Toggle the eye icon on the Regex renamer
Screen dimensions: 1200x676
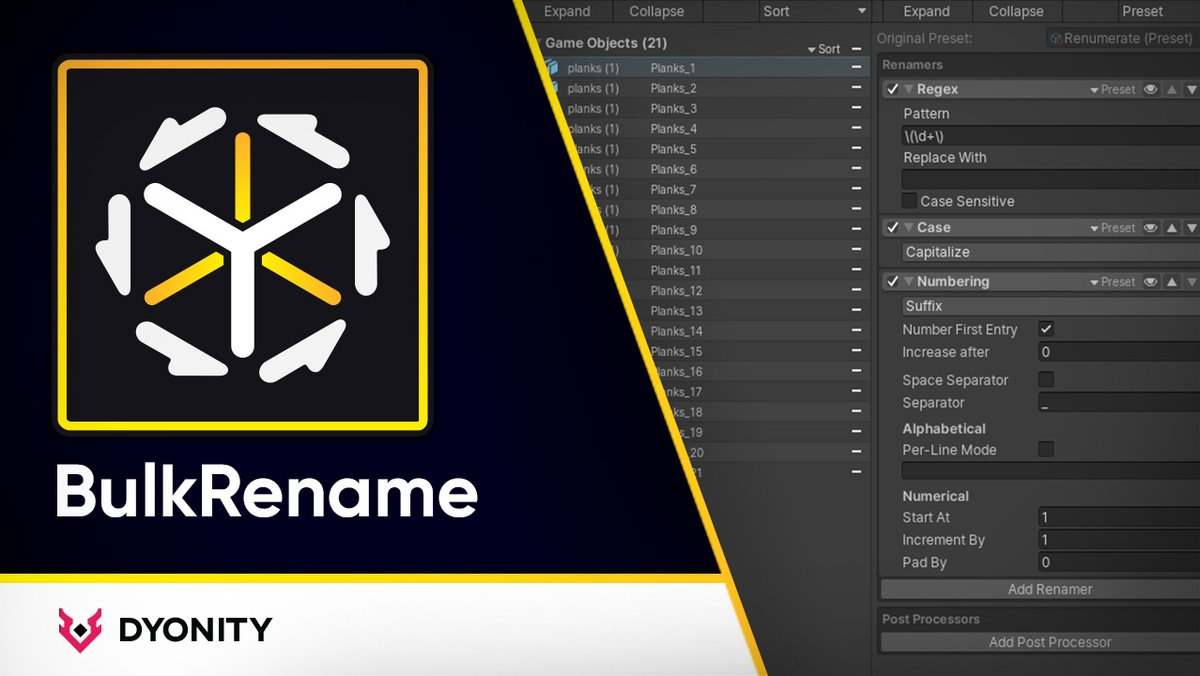pos(1151,89)
